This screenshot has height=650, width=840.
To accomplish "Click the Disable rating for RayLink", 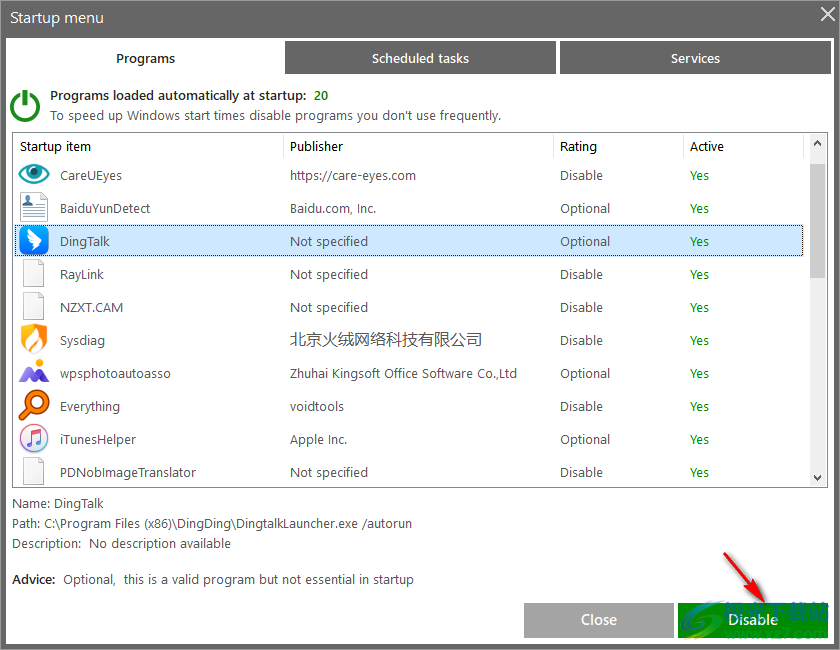I will pos(581,274).
